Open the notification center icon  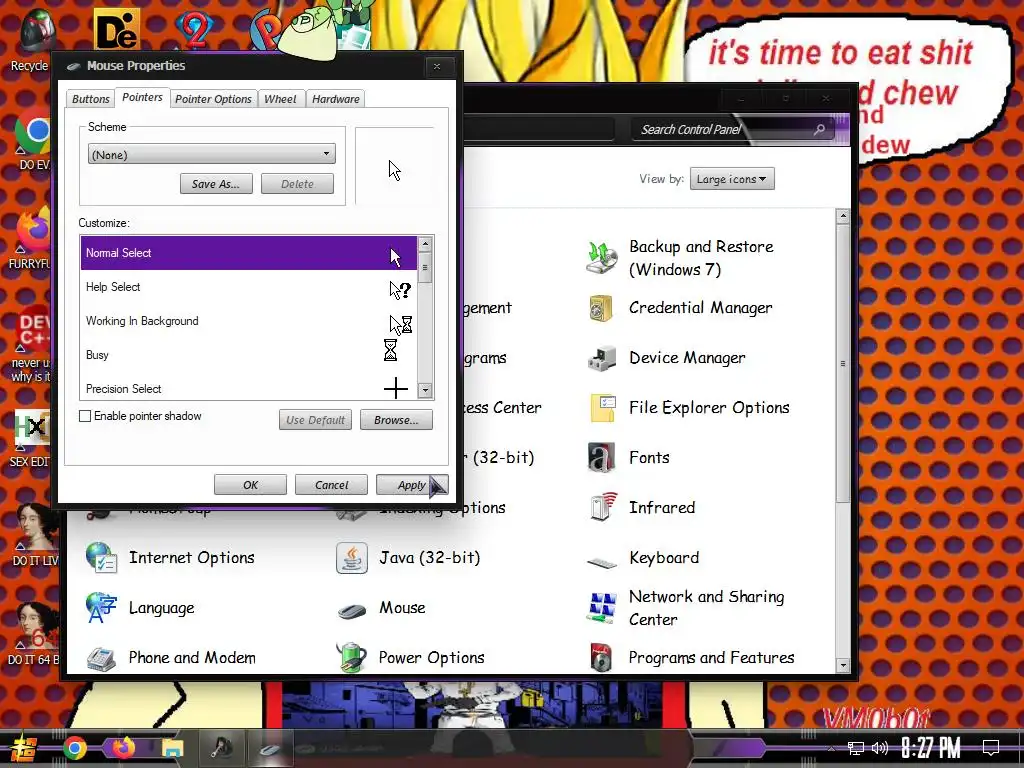coord(991,747)
